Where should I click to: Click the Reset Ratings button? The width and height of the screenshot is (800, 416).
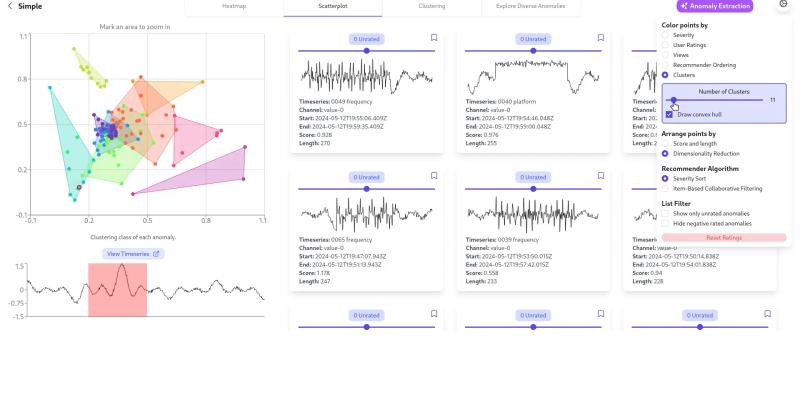(723, 238)
